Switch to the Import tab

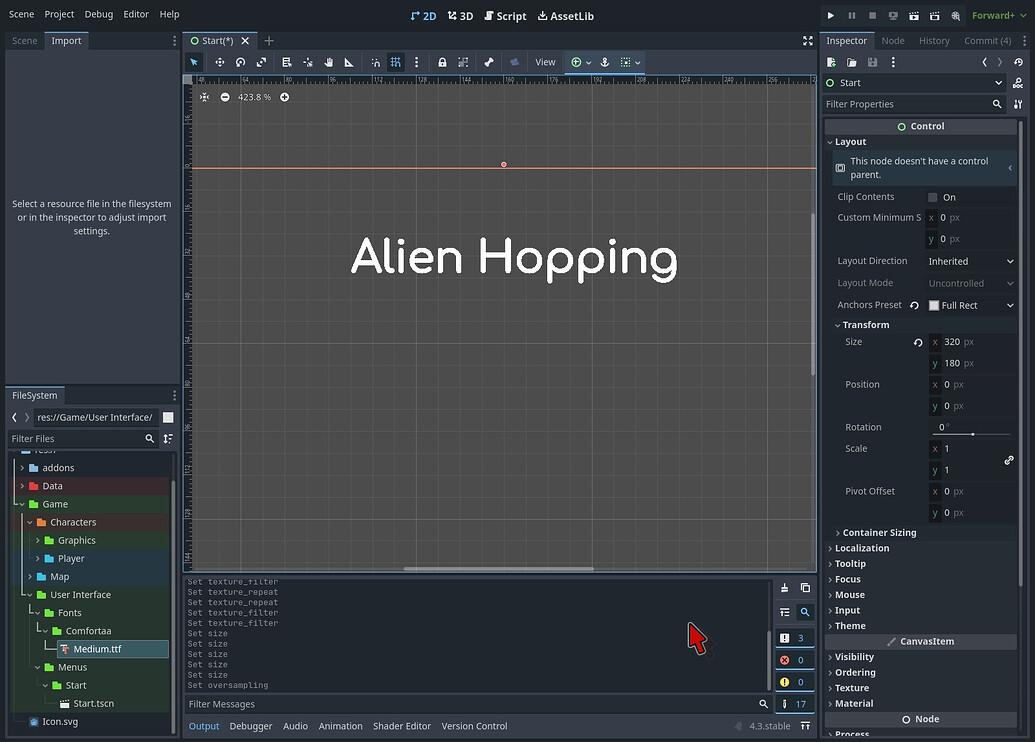coord(66,40)
